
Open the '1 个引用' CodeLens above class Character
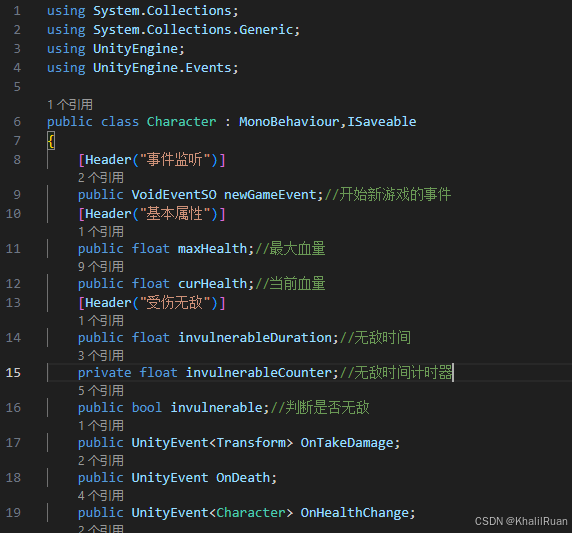(x=70, y=105)
